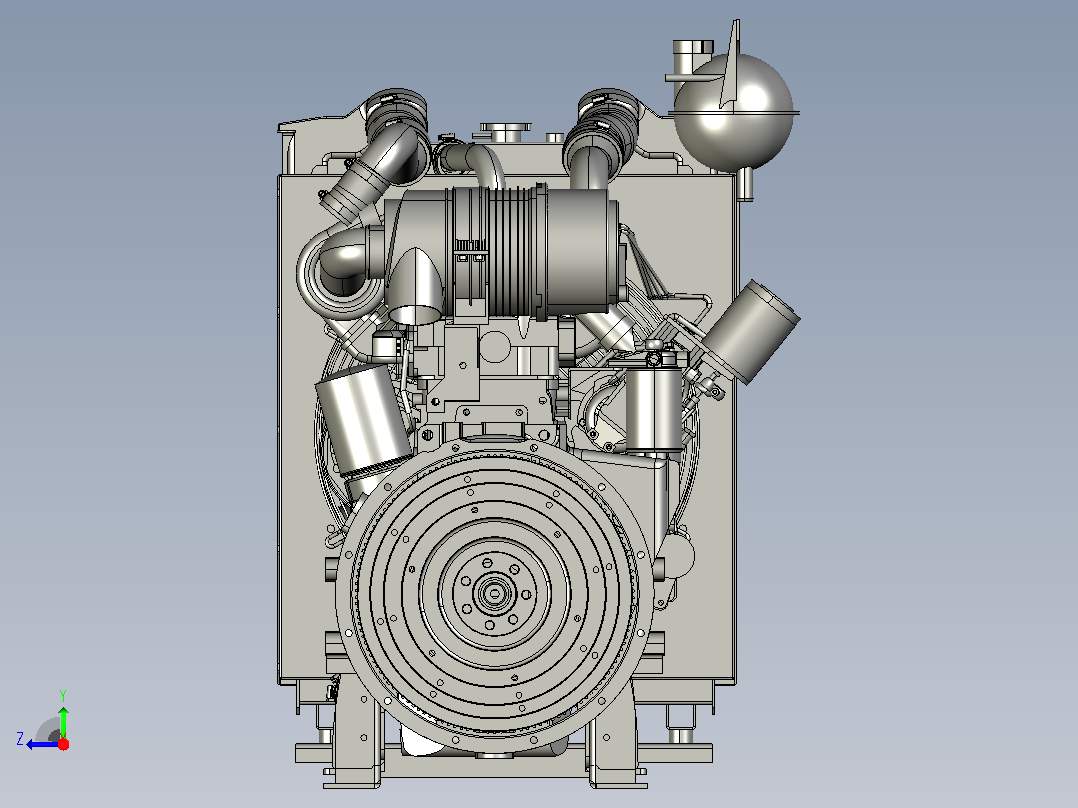Select the spherical expansion tank on the model

pos(734,111)
